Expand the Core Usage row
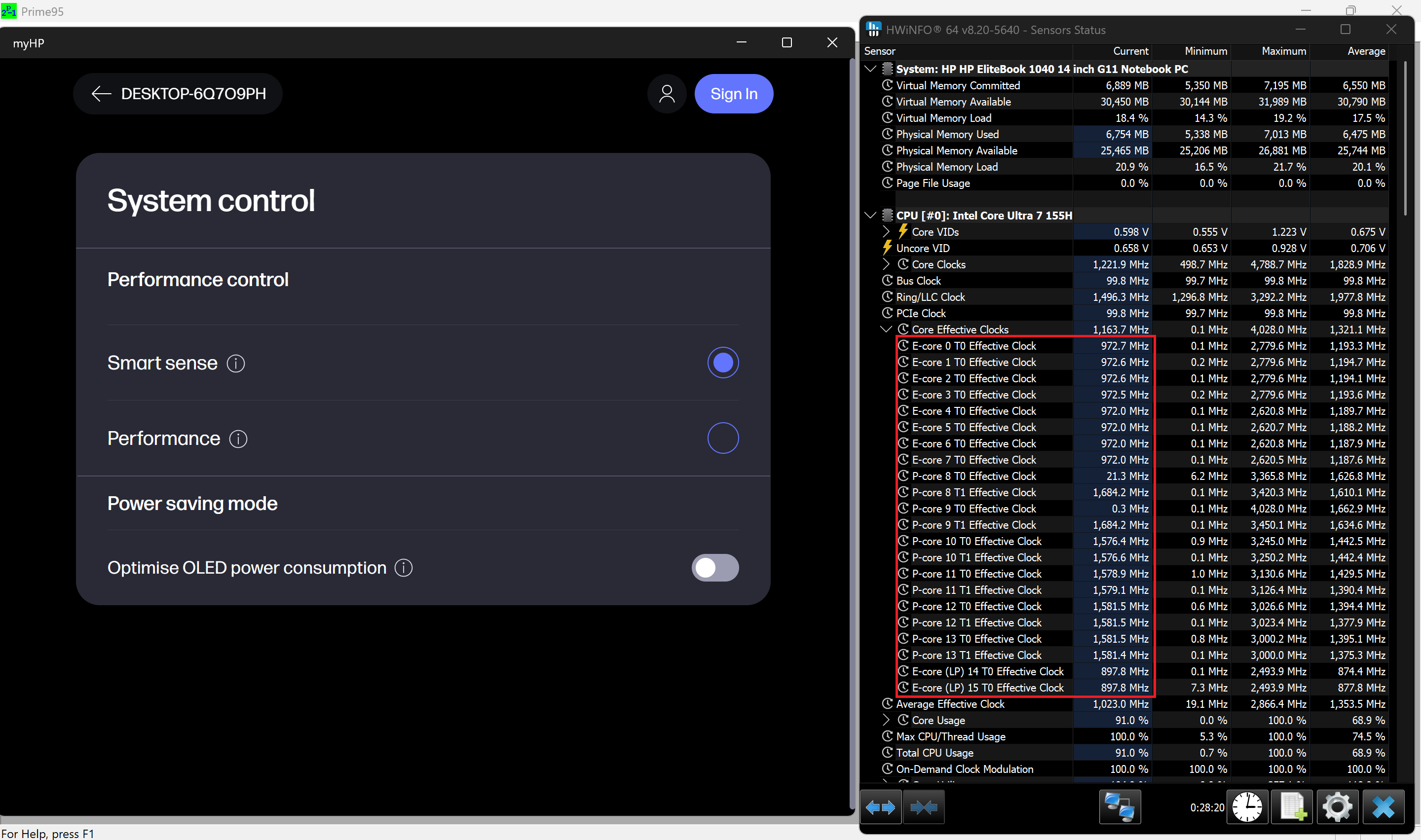The height and width of the screenshot is (840, 1421). 886,720
